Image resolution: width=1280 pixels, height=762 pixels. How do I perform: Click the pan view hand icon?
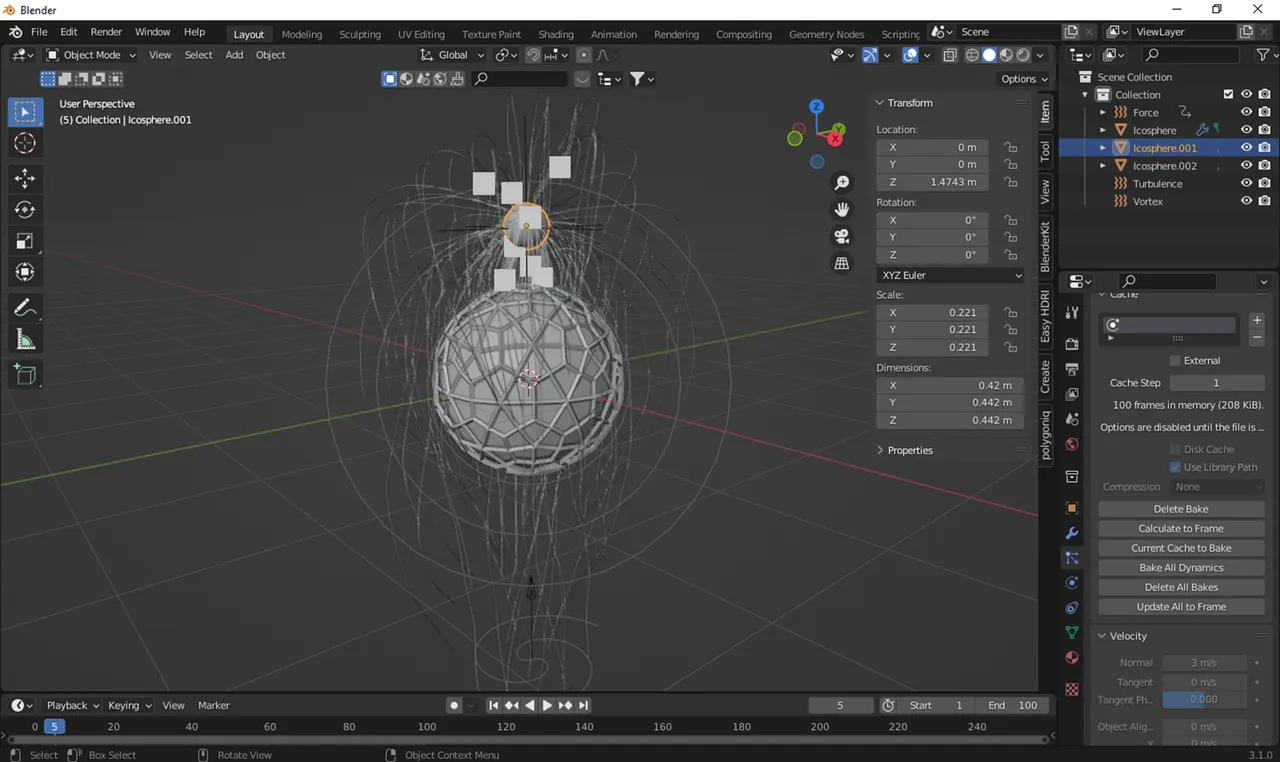(x=842, y=210)
